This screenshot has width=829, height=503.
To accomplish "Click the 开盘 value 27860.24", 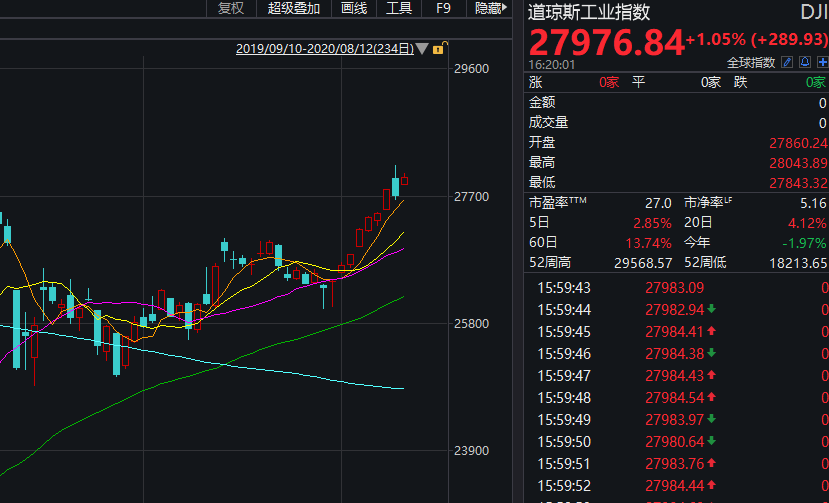I will (798, 143).
